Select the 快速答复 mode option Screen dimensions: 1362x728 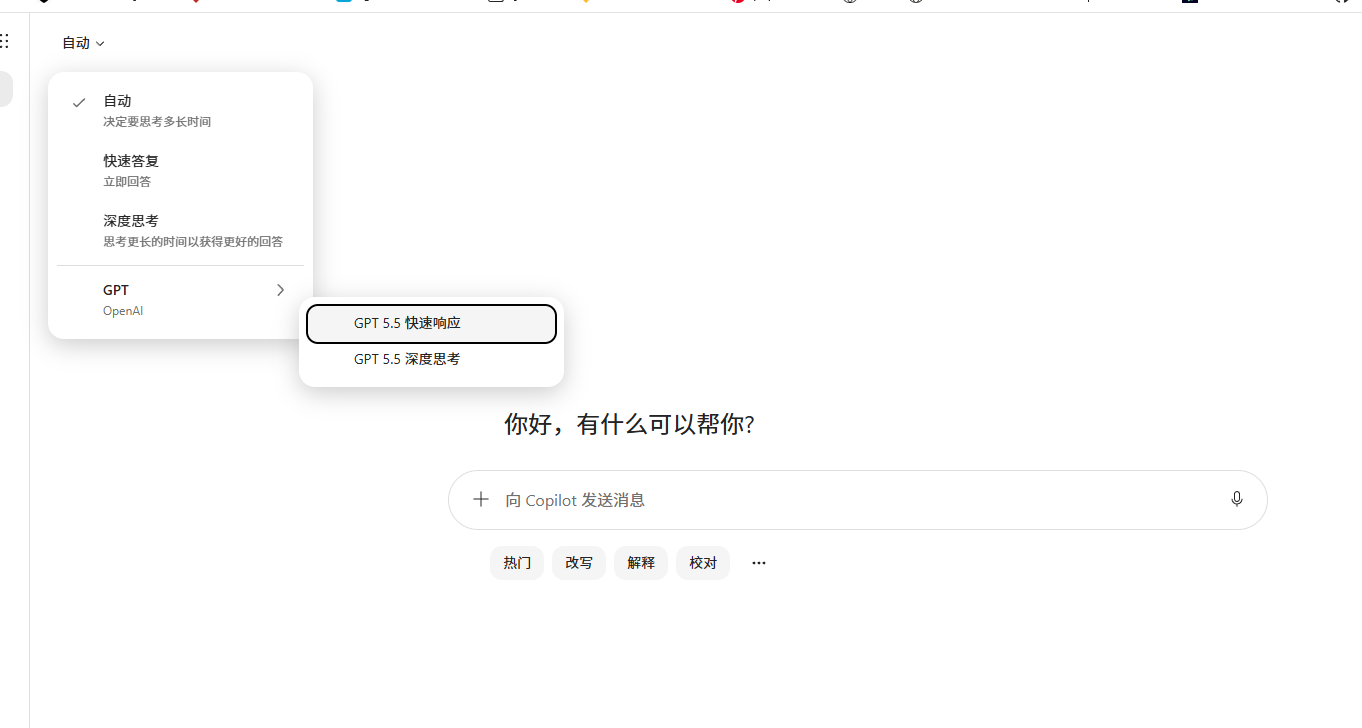coord(180,171)
